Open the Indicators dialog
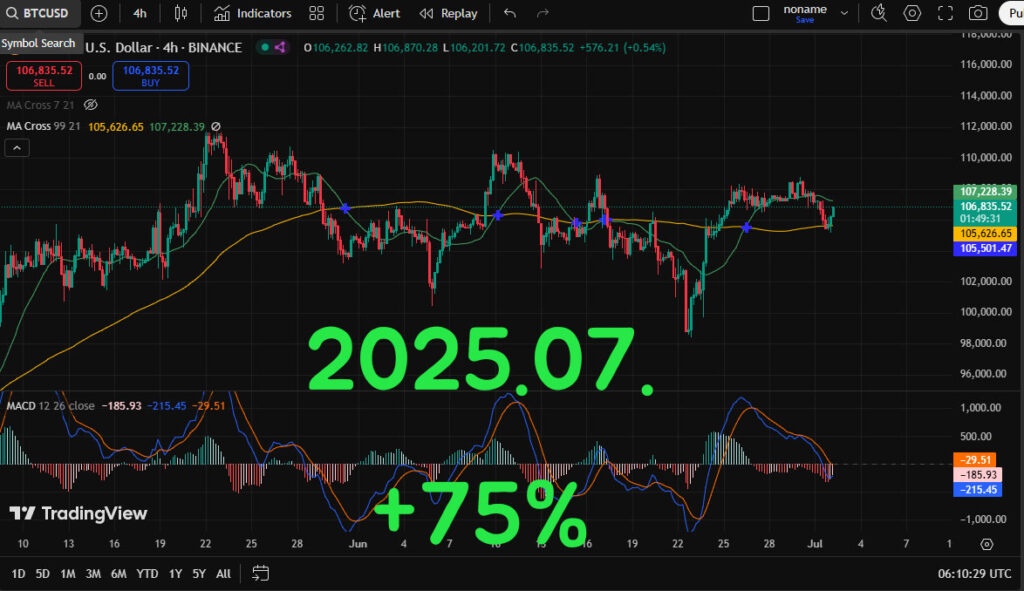 click(x=253, y=13)
